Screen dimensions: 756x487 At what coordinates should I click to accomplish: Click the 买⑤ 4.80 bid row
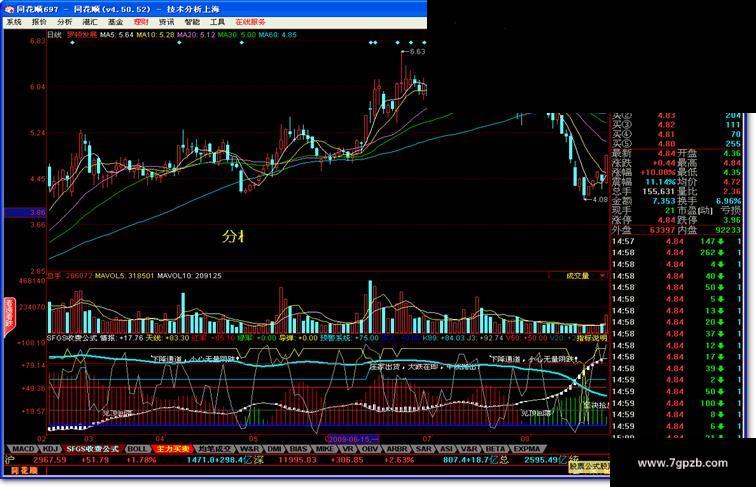(x=676, y=144)
